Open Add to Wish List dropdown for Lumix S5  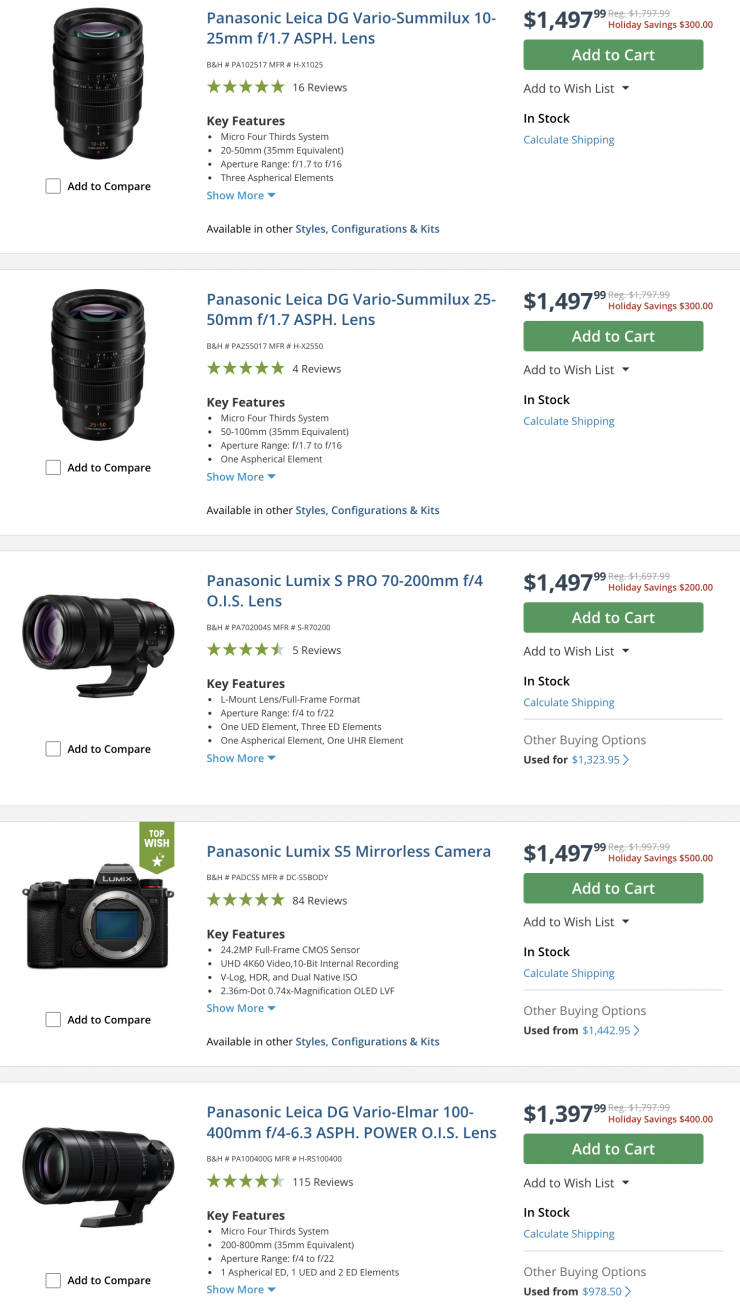(x=576, y=922)
